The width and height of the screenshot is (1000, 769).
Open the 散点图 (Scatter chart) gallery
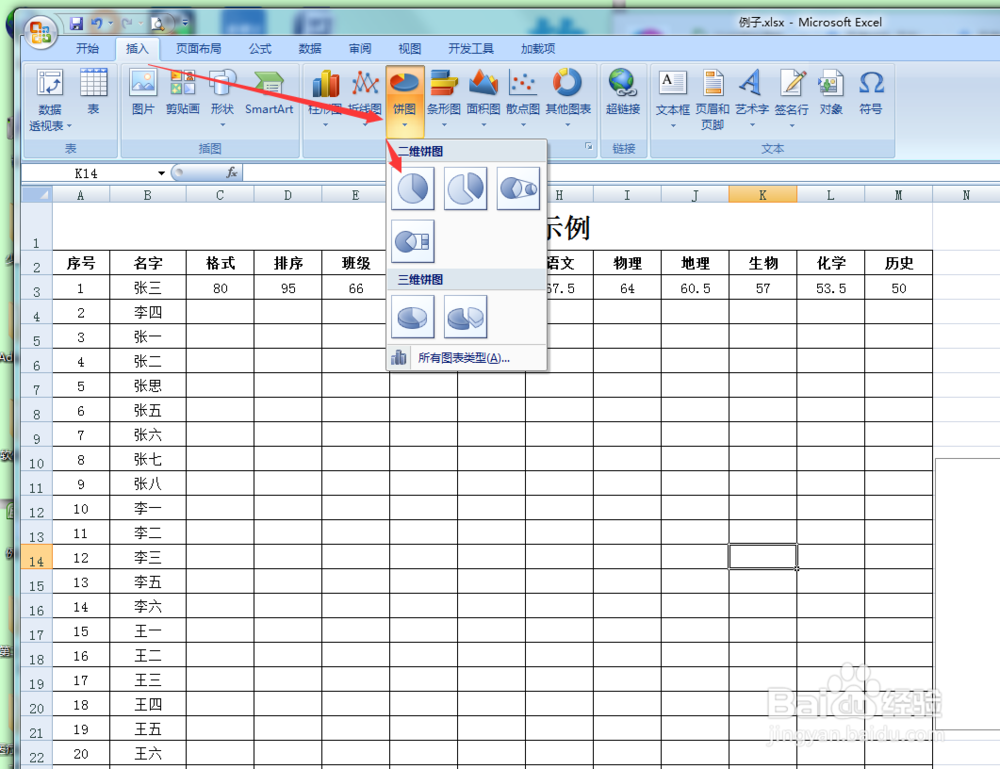[522, 93]
